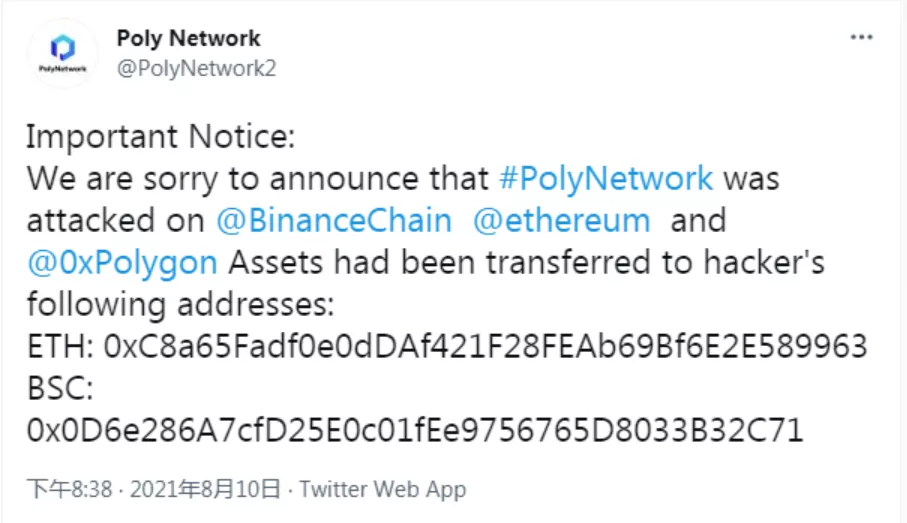Open the @ethereum mention

[x=562, y=221]
